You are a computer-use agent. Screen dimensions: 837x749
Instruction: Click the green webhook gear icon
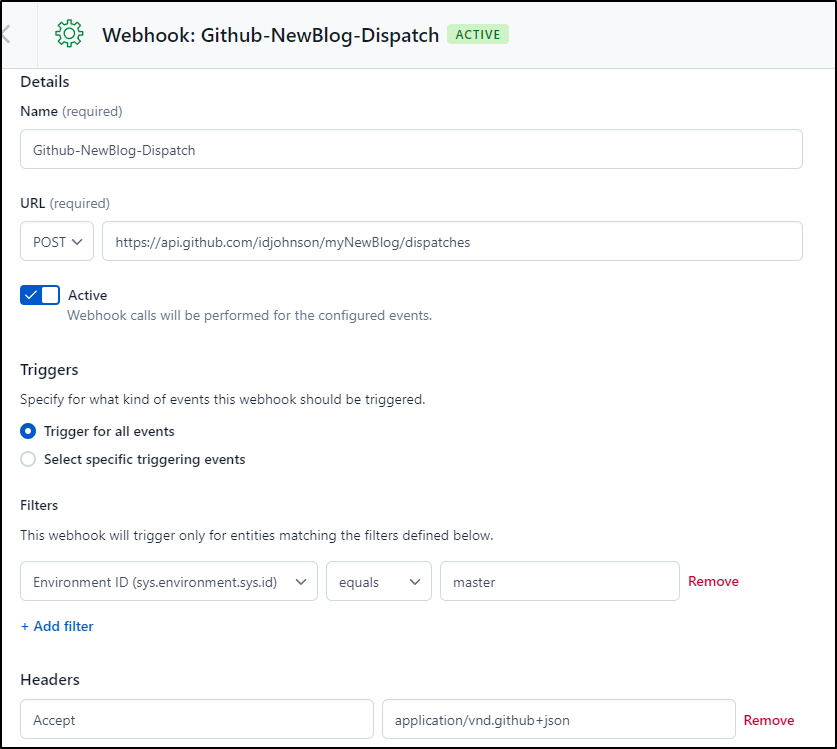click(69, 34)
